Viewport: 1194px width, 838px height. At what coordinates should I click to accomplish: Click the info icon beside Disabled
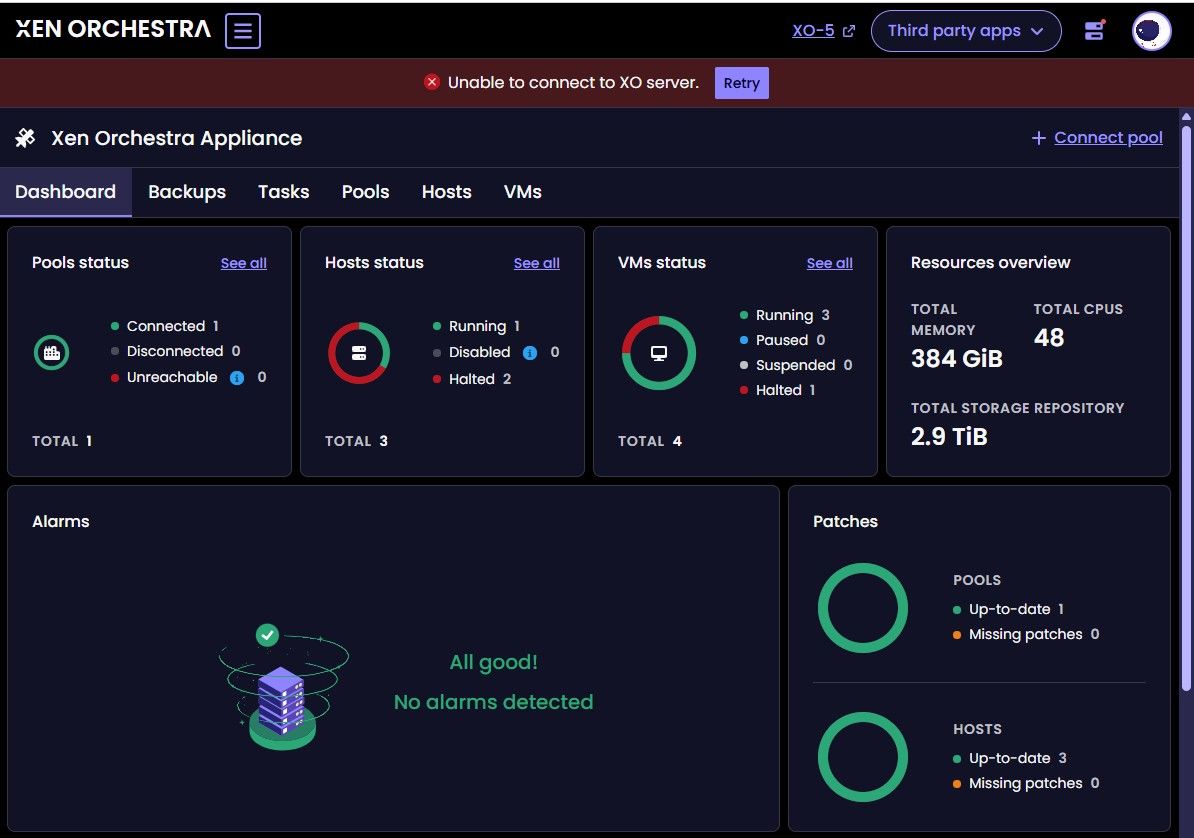pyautogui.click(x=530, y=353)
